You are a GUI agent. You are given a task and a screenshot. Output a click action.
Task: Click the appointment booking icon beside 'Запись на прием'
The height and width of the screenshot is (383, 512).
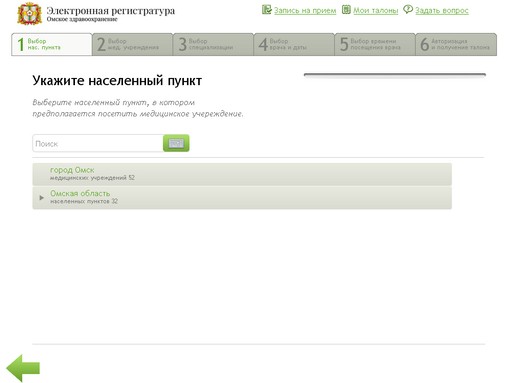[x=267, y=10]
